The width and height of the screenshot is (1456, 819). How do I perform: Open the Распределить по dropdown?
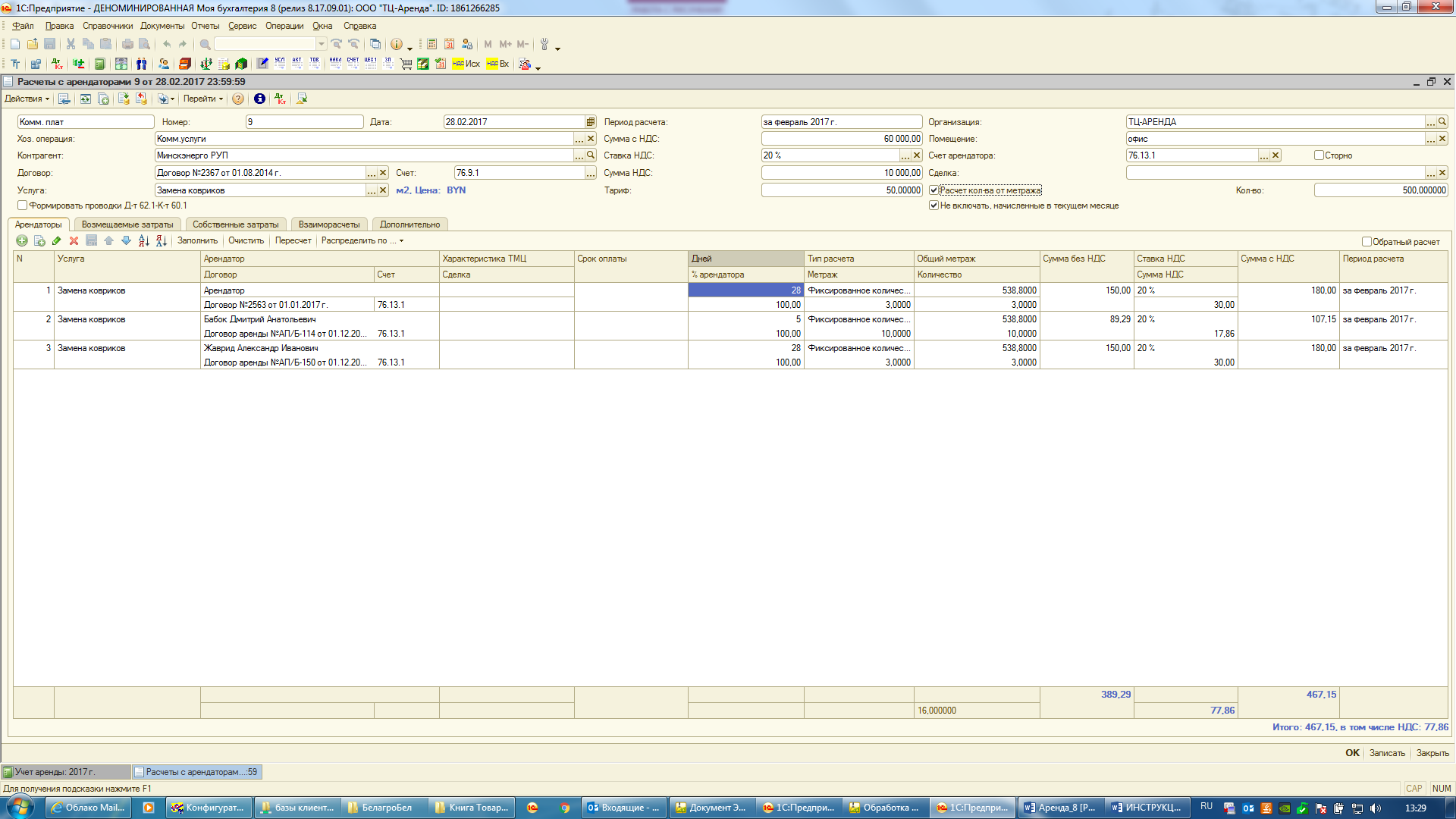pos(362,240)
